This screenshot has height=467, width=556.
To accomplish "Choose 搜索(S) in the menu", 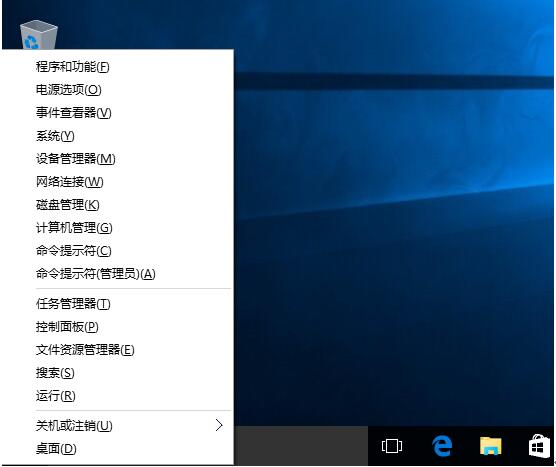I will [x=117, y=373].
